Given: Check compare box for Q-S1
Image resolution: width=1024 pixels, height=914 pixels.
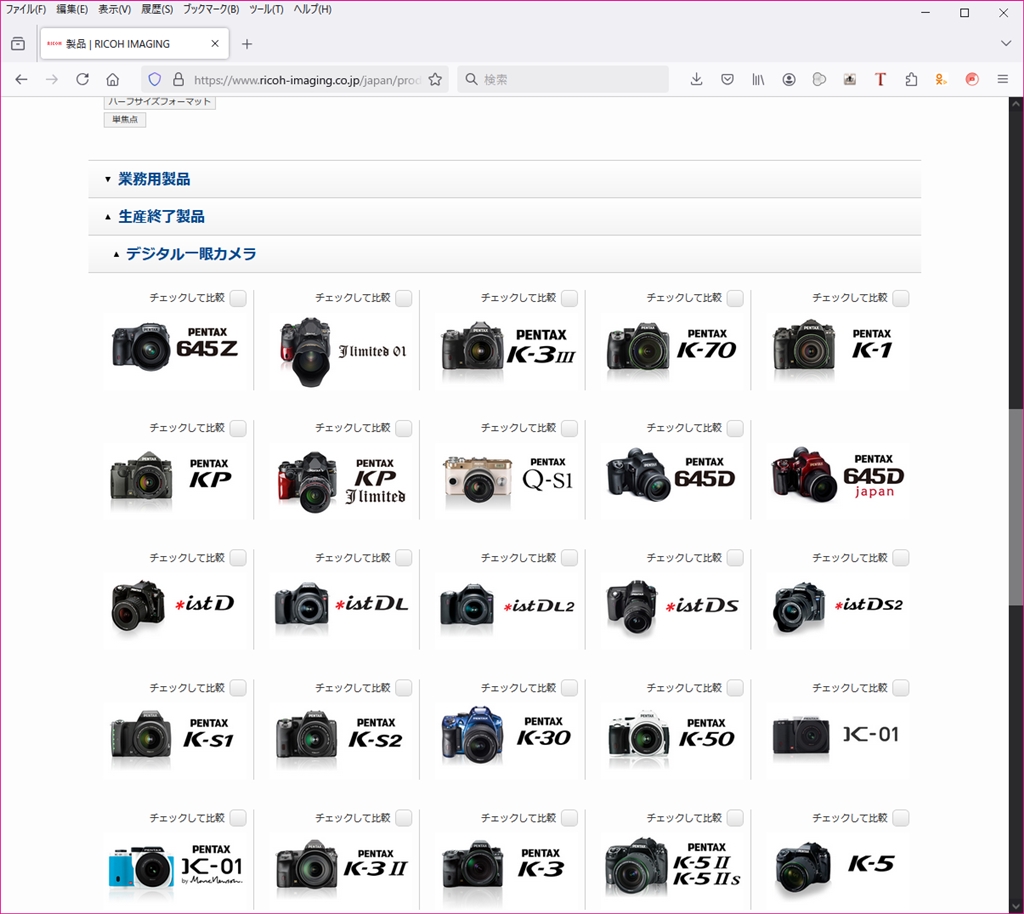Looking at the screenshot, I should coord(569,428).
